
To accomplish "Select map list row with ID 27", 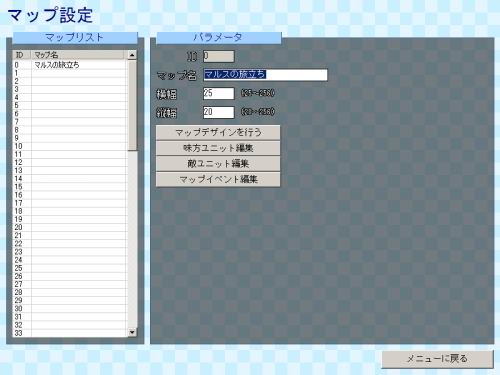I will pos(70,284).
